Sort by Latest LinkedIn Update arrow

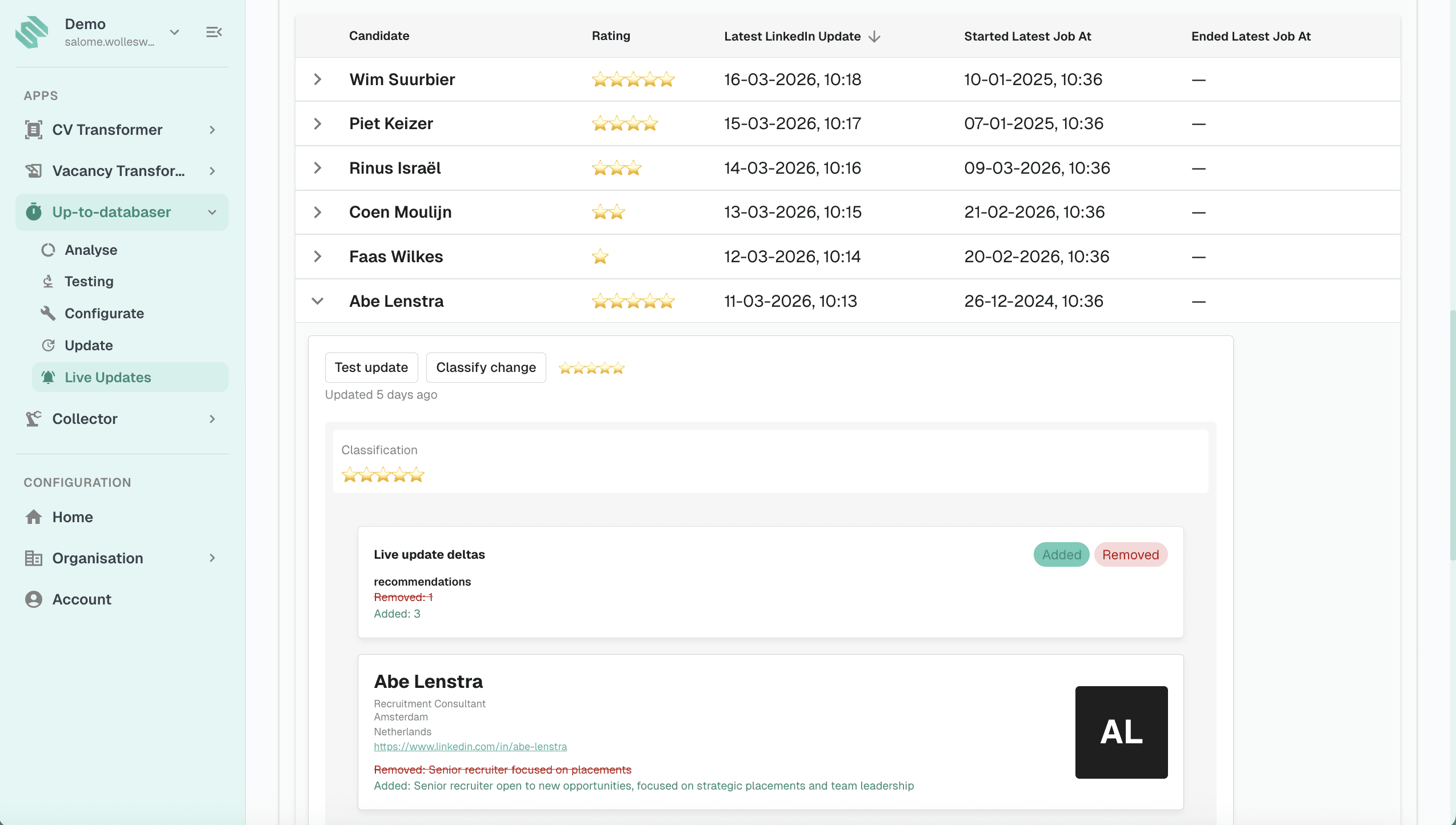click(874, 37)
